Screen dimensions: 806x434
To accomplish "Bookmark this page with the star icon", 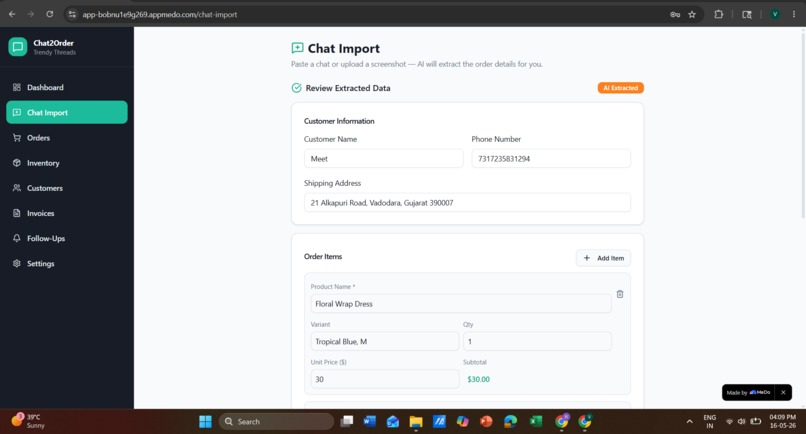I will (x=692, y=14).
